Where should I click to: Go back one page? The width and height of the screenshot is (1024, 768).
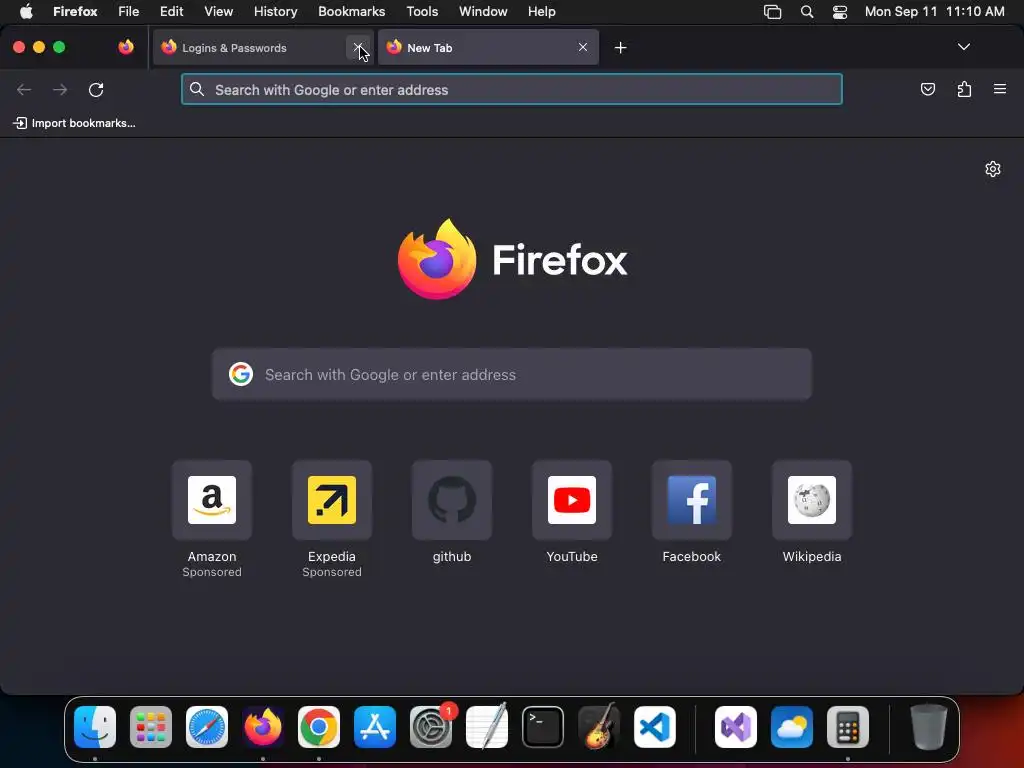click(24, 89)
